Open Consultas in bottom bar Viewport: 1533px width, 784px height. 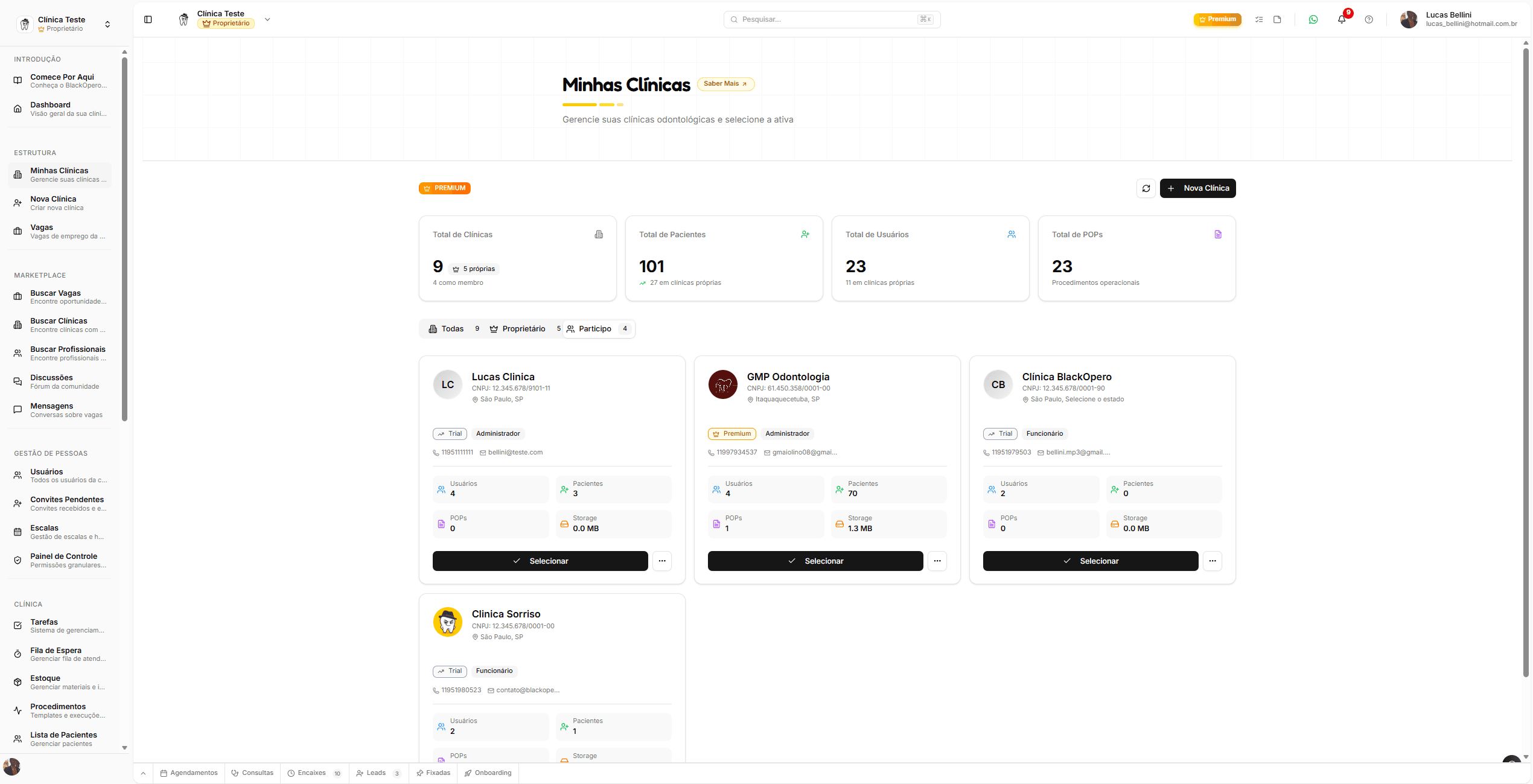coord(252,773)
